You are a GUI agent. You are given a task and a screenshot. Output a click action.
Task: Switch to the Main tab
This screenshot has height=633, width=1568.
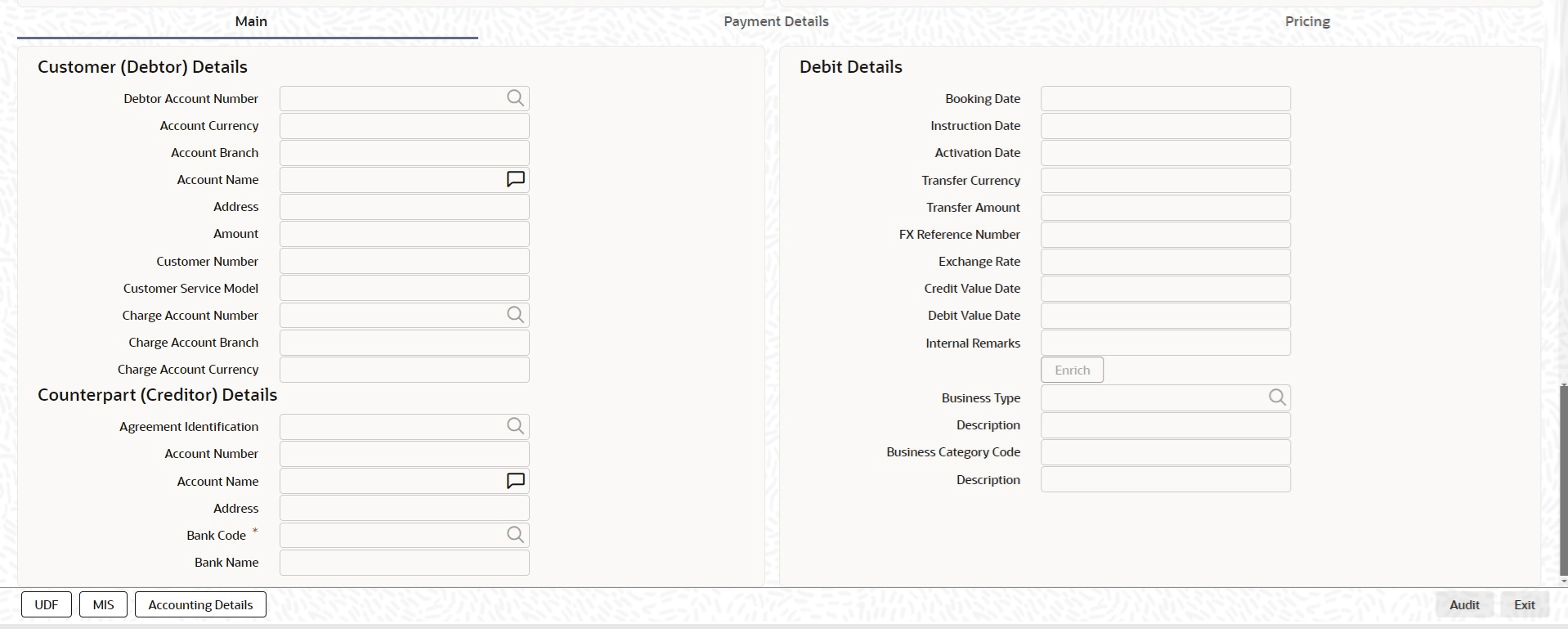251,21
